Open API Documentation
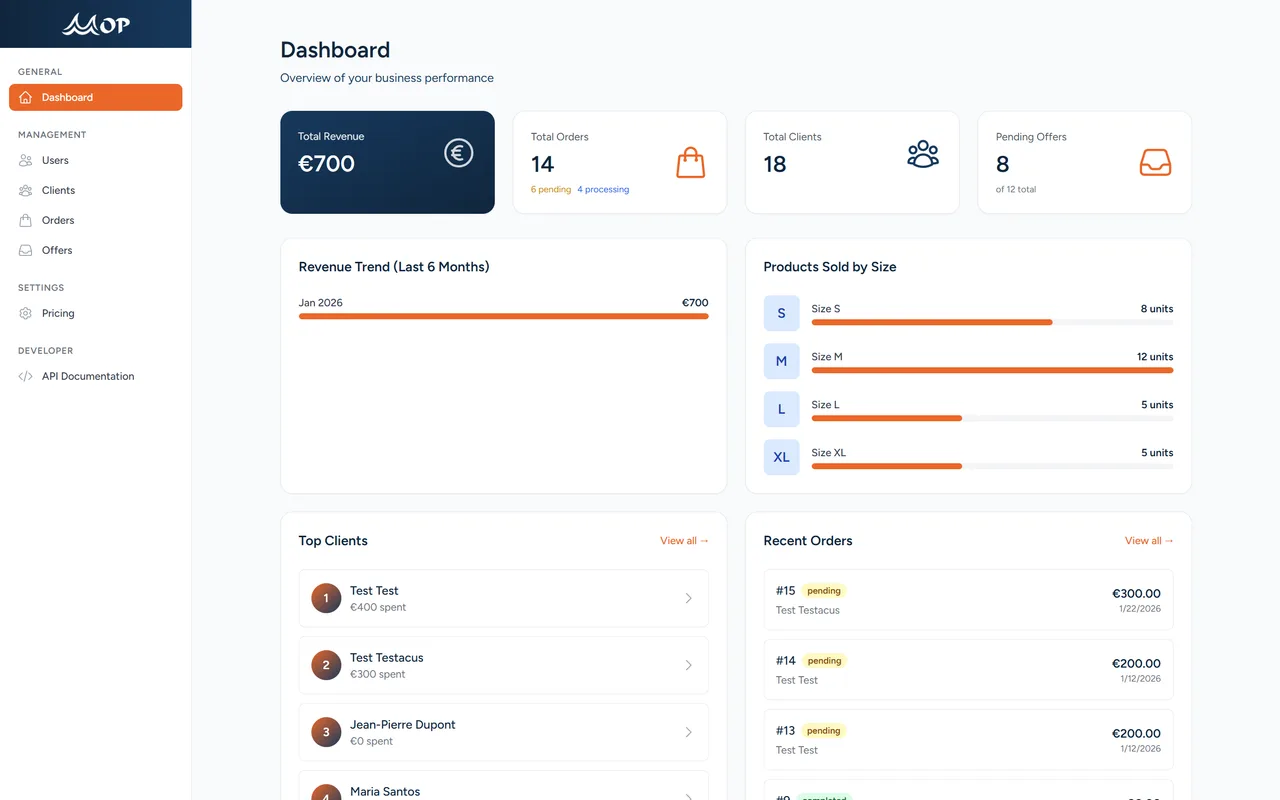The width and height of the screenshot is (1280, 800). click(x=96, y=376)
